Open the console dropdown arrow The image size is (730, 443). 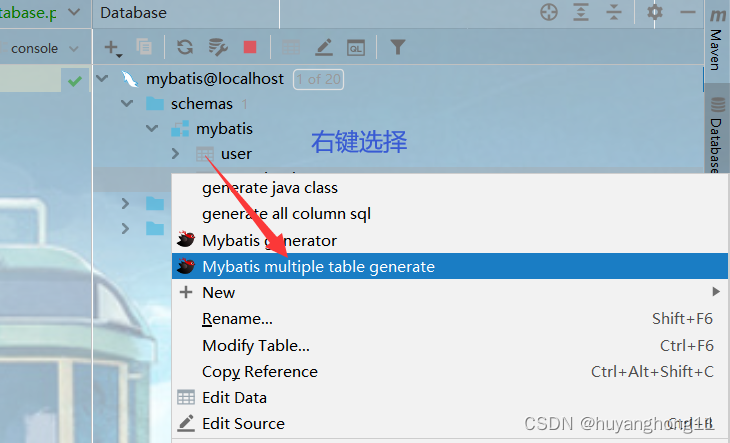click(x=74, y=48)
